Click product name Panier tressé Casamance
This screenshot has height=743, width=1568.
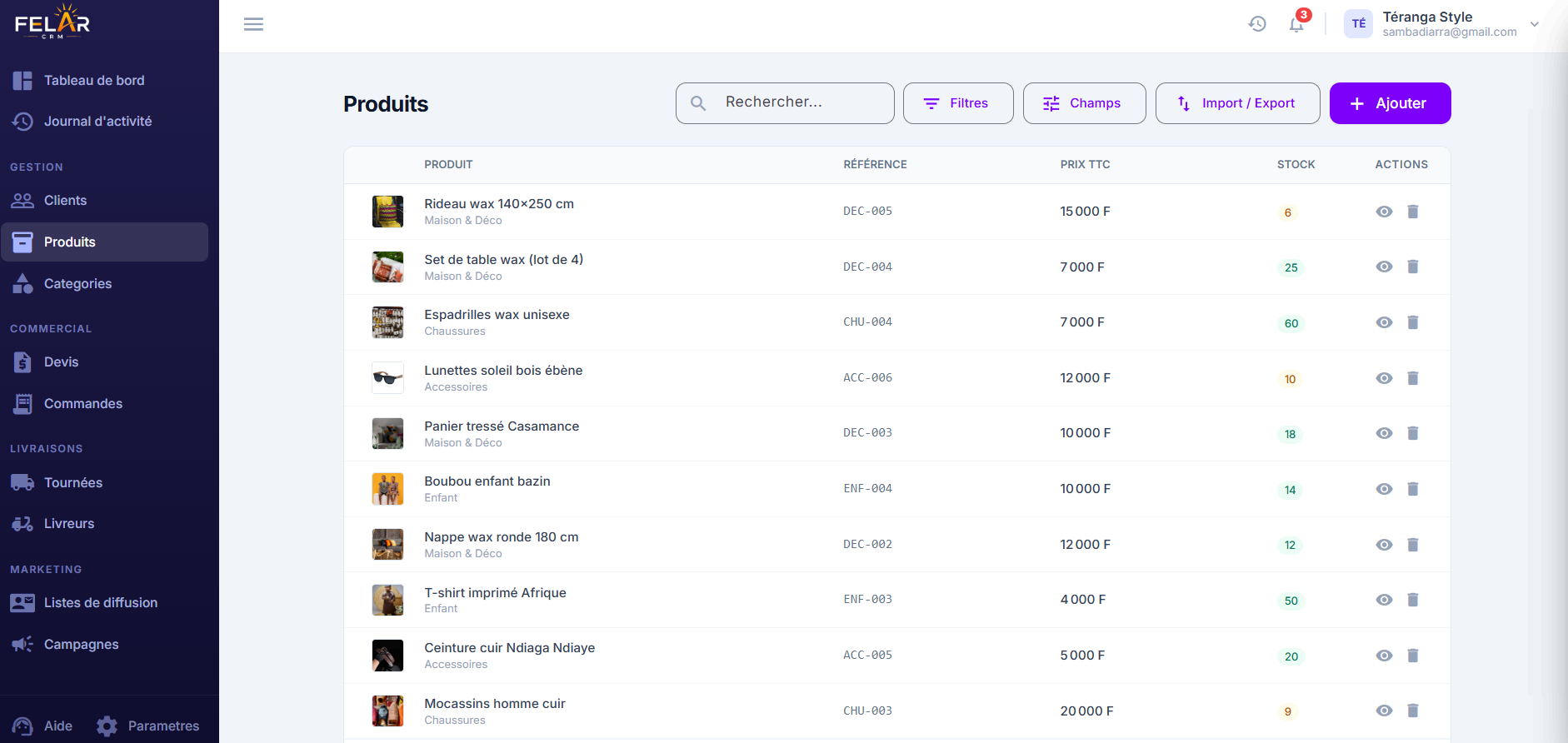coord(502,426)
